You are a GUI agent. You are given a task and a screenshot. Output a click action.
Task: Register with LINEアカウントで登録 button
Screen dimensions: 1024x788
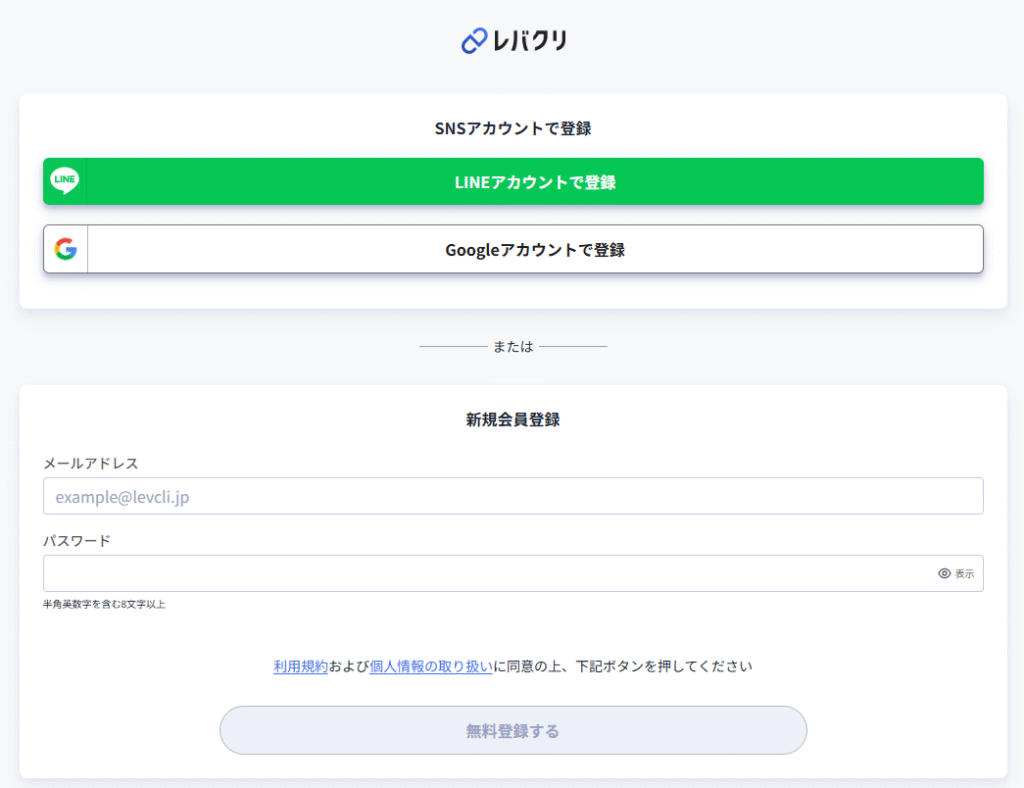pos(513,181)
